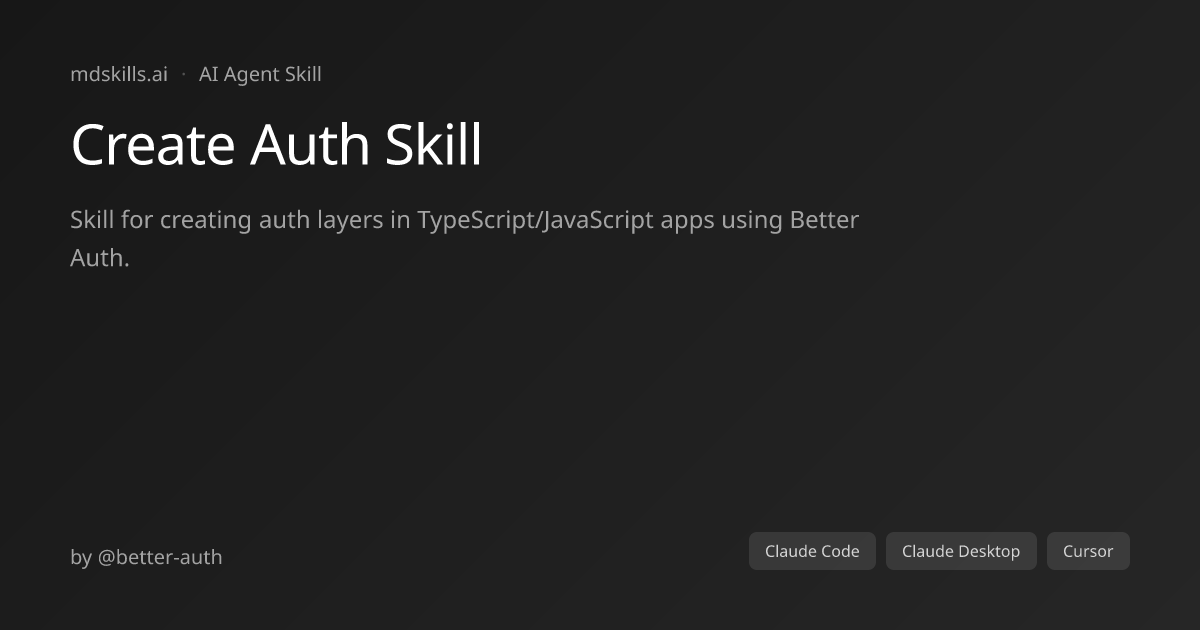Click the description mentioning Better Auth
1200x630 pixels.
tap(465, 239)
